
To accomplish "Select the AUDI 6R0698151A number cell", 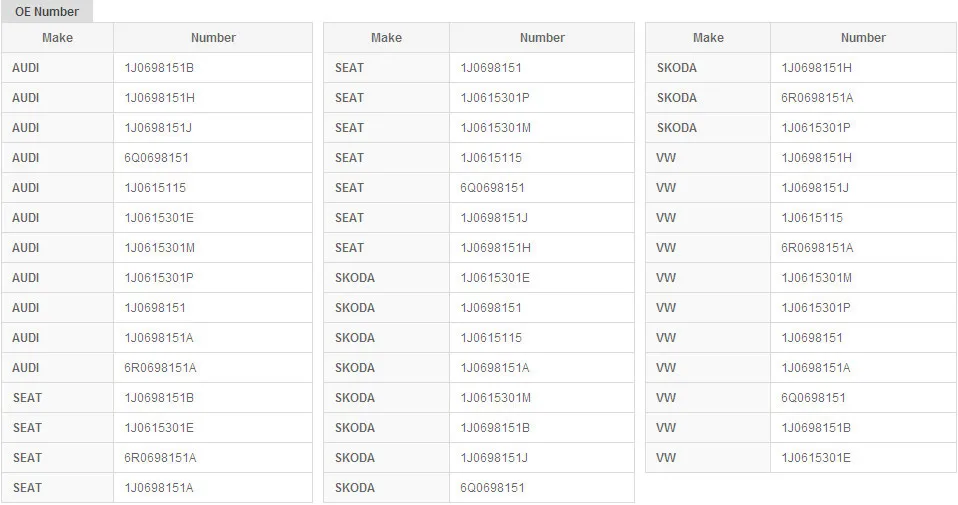I will (x=160, y=368).
